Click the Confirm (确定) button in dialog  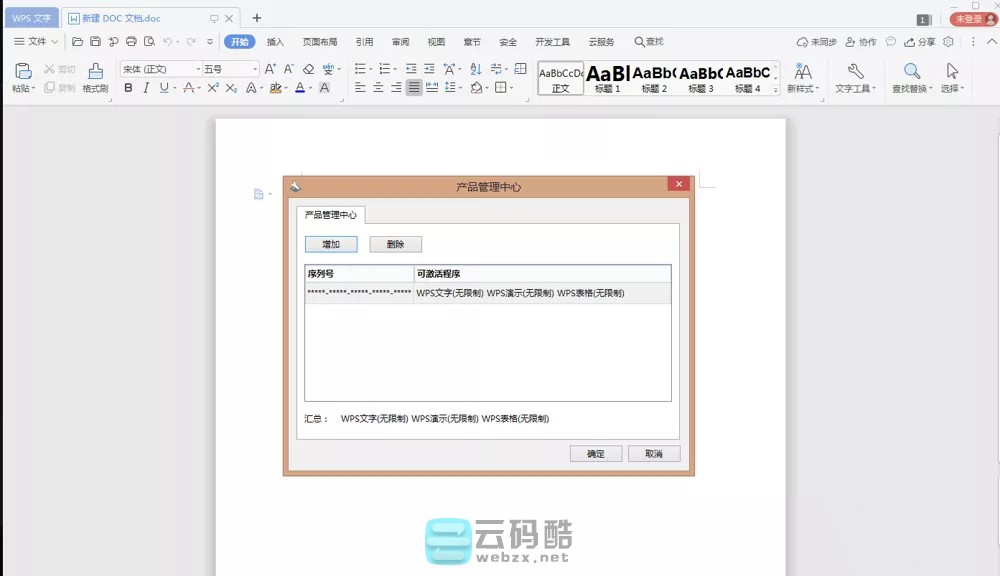click(596, 454)
